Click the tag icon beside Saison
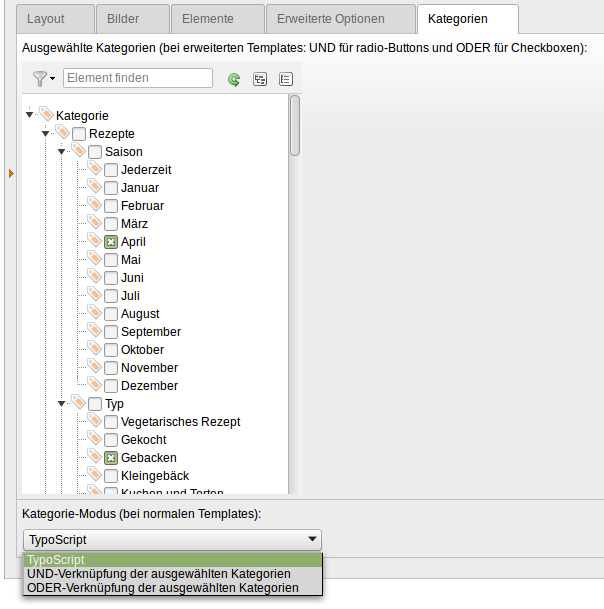This screenshot has height=609, width=604. (78, 151)
